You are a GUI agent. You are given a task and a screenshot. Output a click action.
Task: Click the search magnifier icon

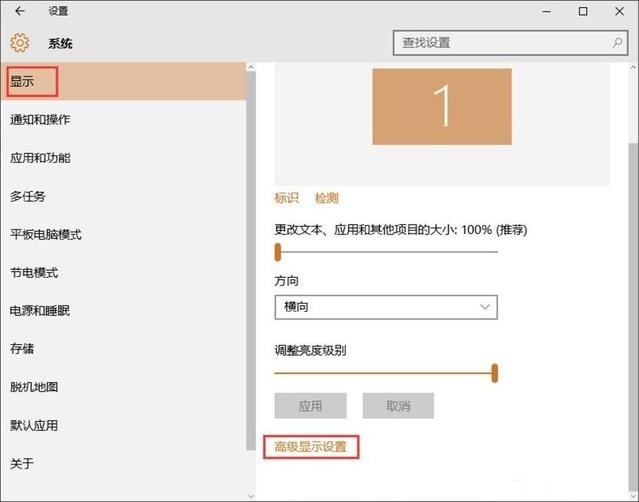pyautogui.click(x=616, y=43)
